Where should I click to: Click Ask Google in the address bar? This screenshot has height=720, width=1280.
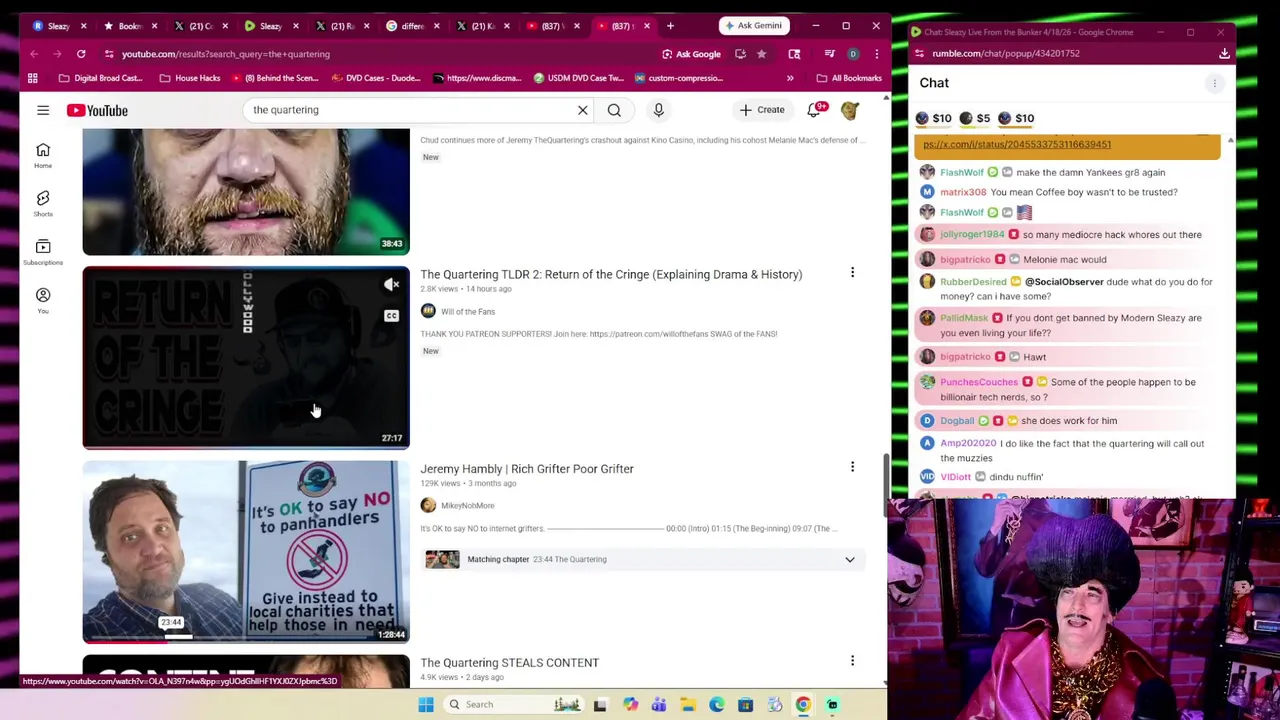[691, 54]
